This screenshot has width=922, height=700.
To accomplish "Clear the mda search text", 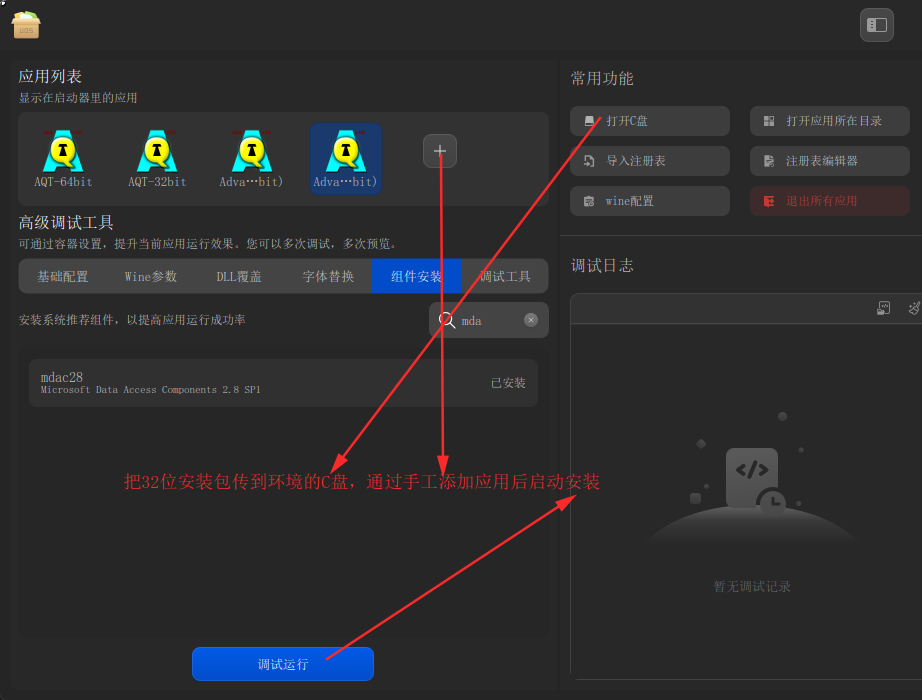I will click(530, 320).
